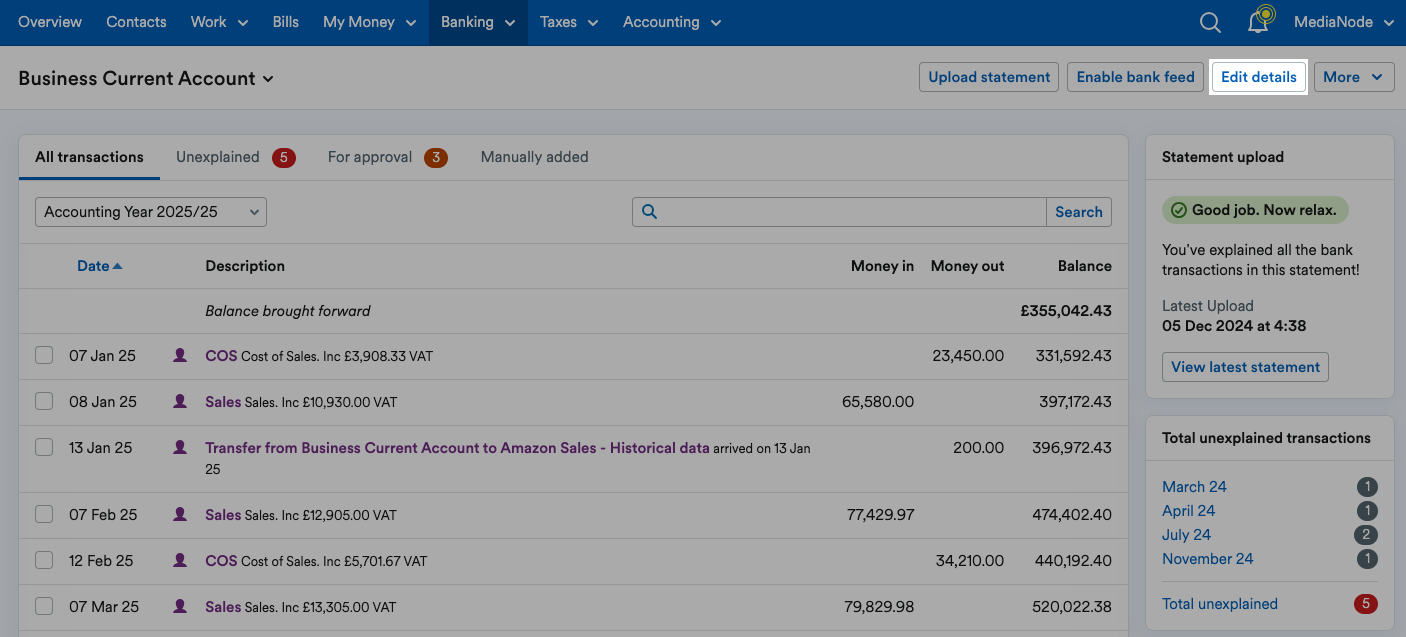The width and height of the screenshot is (1406, 637).
Task: Click the Money in amount 65,580.00
Action: pos(878,401)
